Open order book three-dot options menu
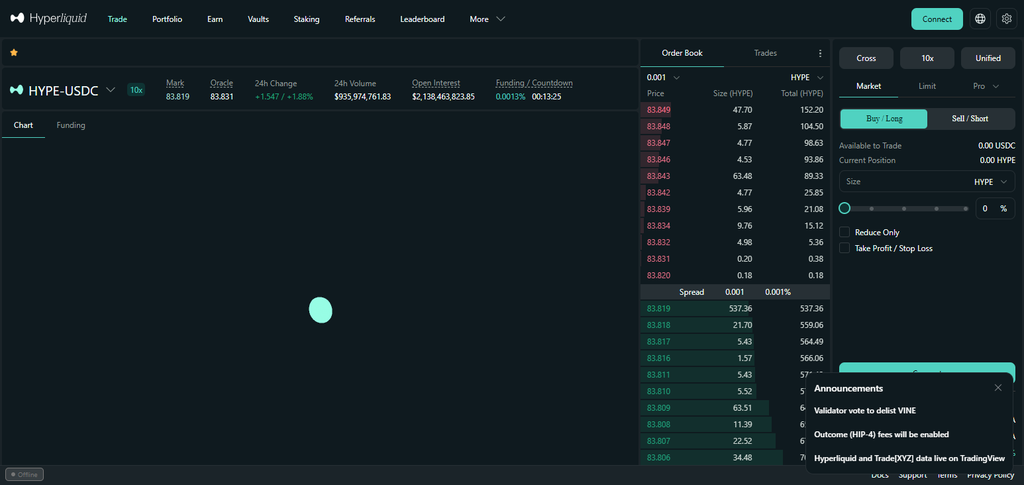The image size is (1024, 485). pyautogui.click(x=820, y=54)
